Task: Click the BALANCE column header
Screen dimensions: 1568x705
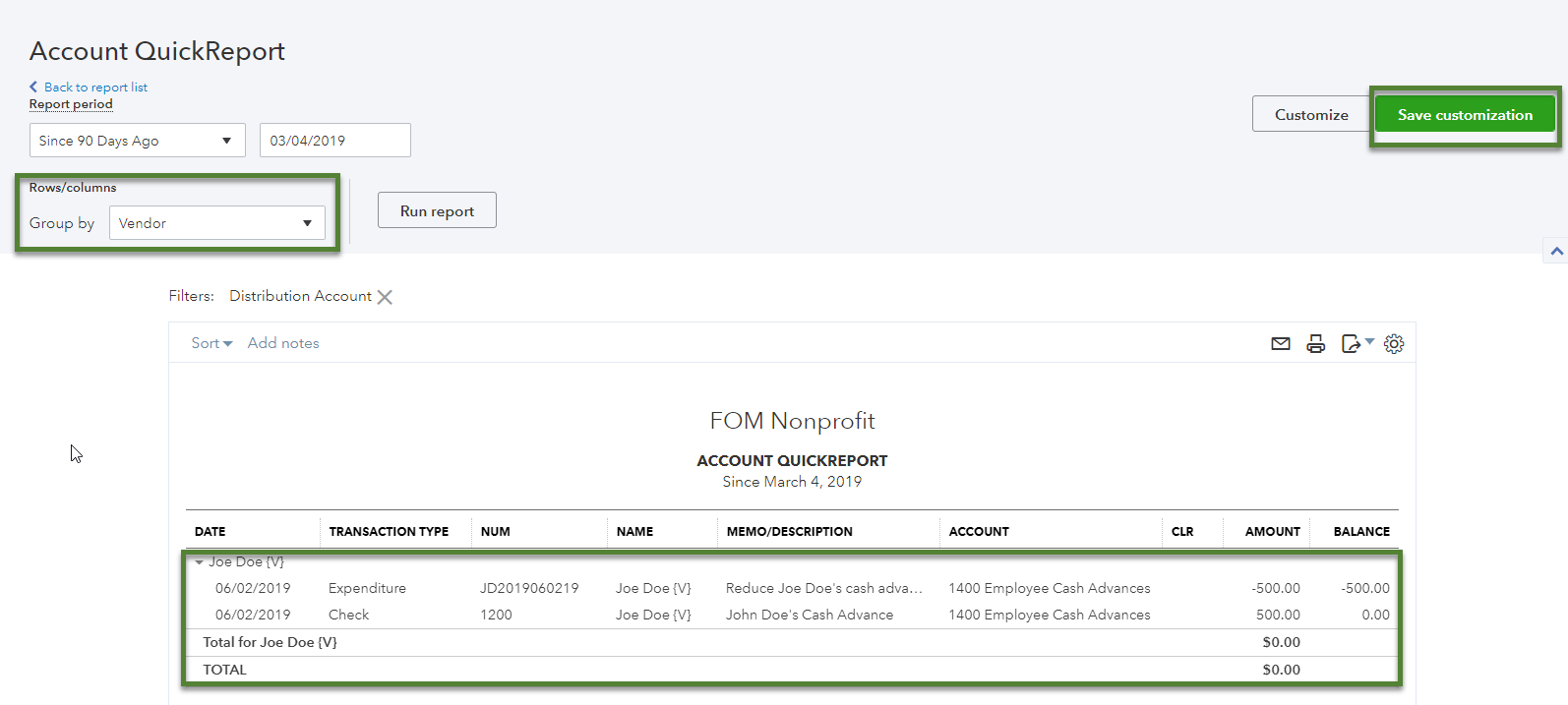Action: coord(1361,532)
